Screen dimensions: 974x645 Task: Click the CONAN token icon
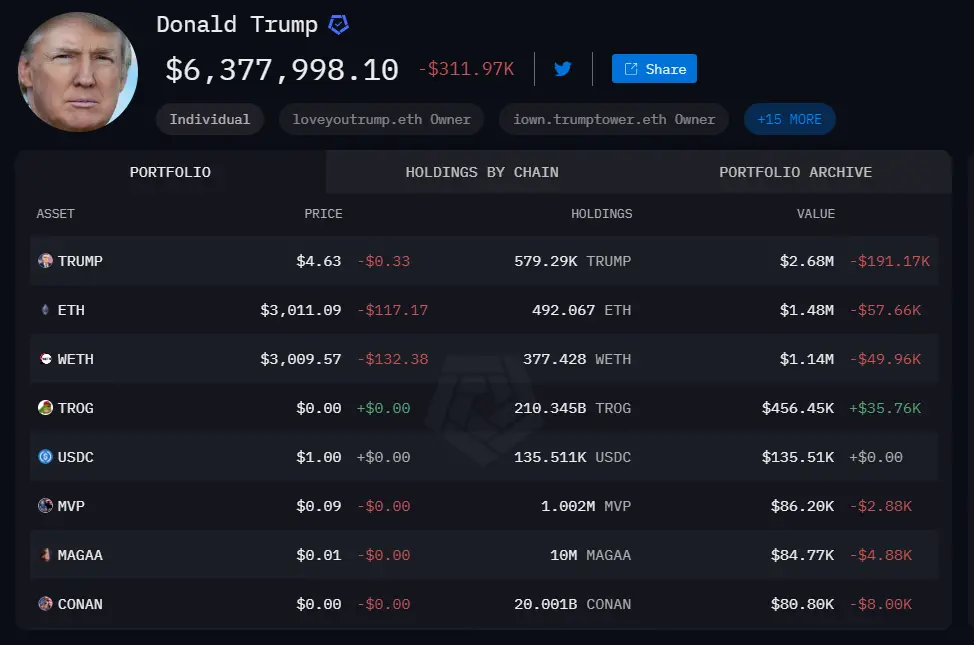click(45, 604)
